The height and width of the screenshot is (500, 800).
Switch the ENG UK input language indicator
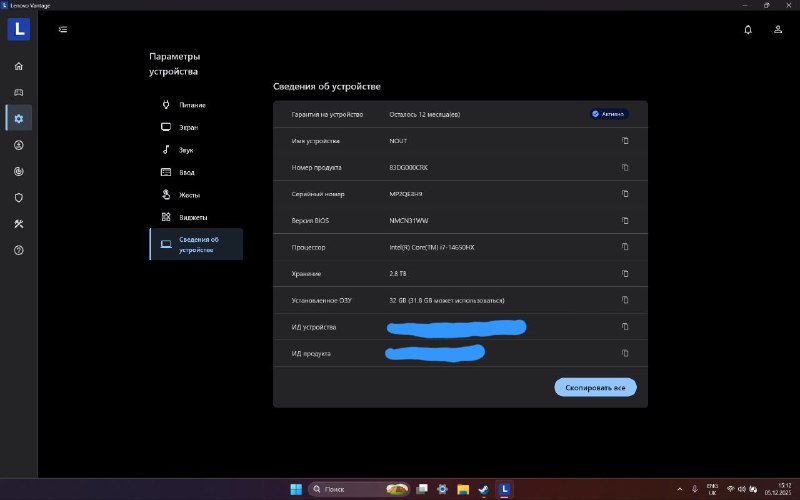pos(712,489)
